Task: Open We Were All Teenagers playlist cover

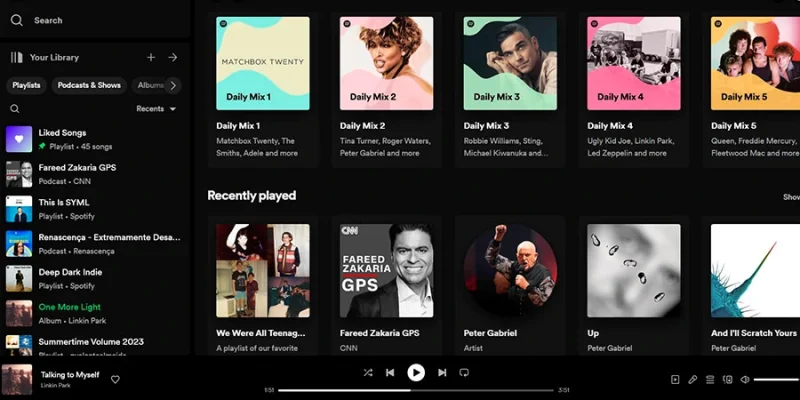Action: point(263,271)
